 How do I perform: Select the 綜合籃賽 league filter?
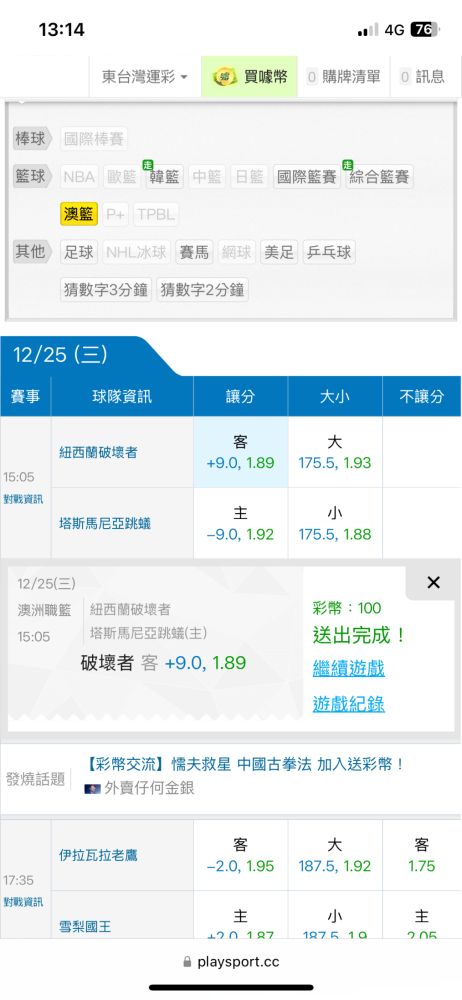(380, 177)
